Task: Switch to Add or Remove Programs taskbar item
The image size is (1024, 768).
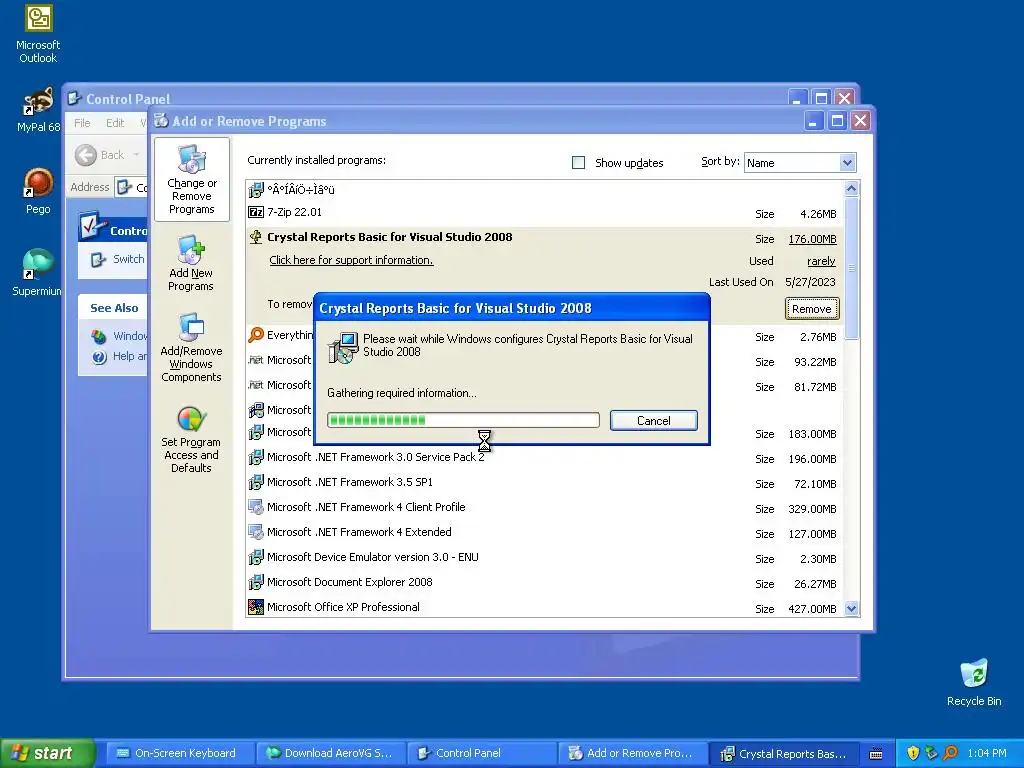Action: (632, 754)
